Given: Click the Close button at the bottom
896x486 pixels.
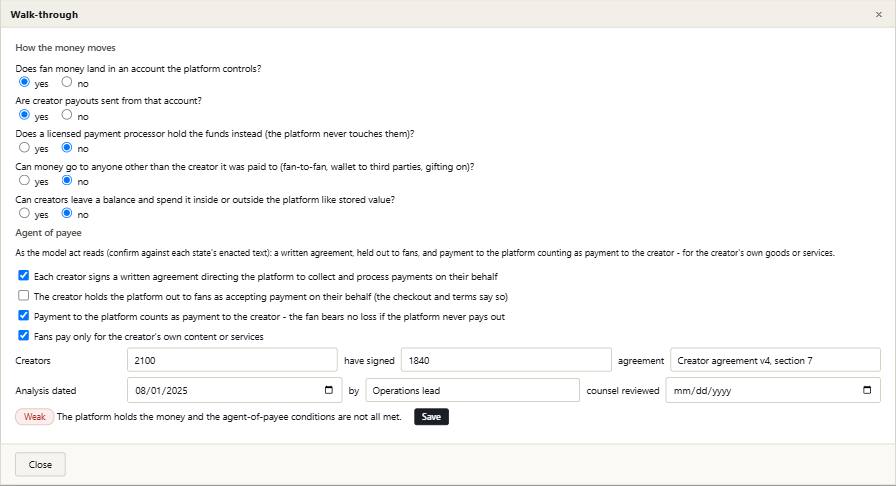Looking at the screenshot, I should pos(40,464).
